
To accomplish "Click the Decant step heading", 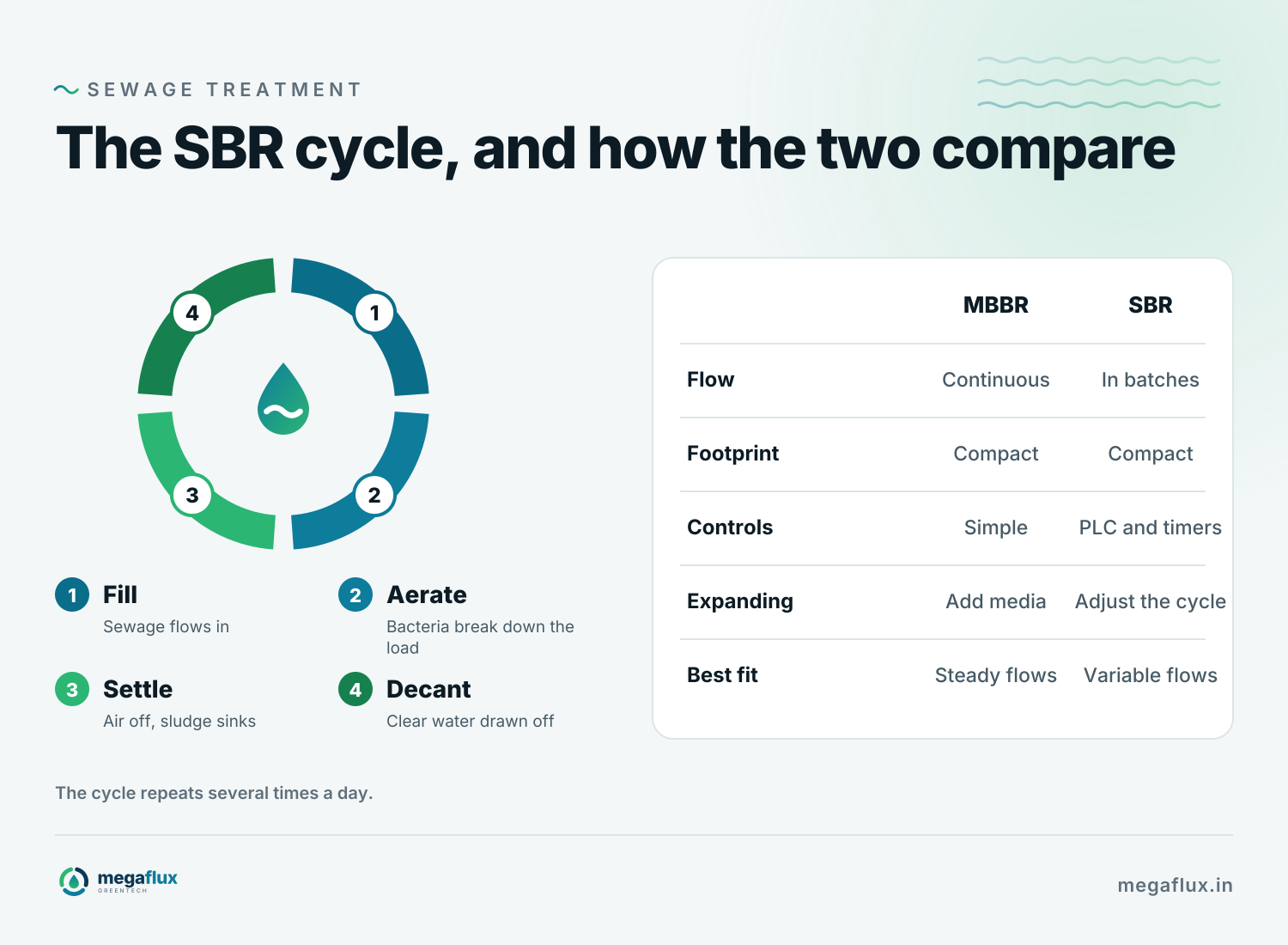I will click(x=428, y=689).
